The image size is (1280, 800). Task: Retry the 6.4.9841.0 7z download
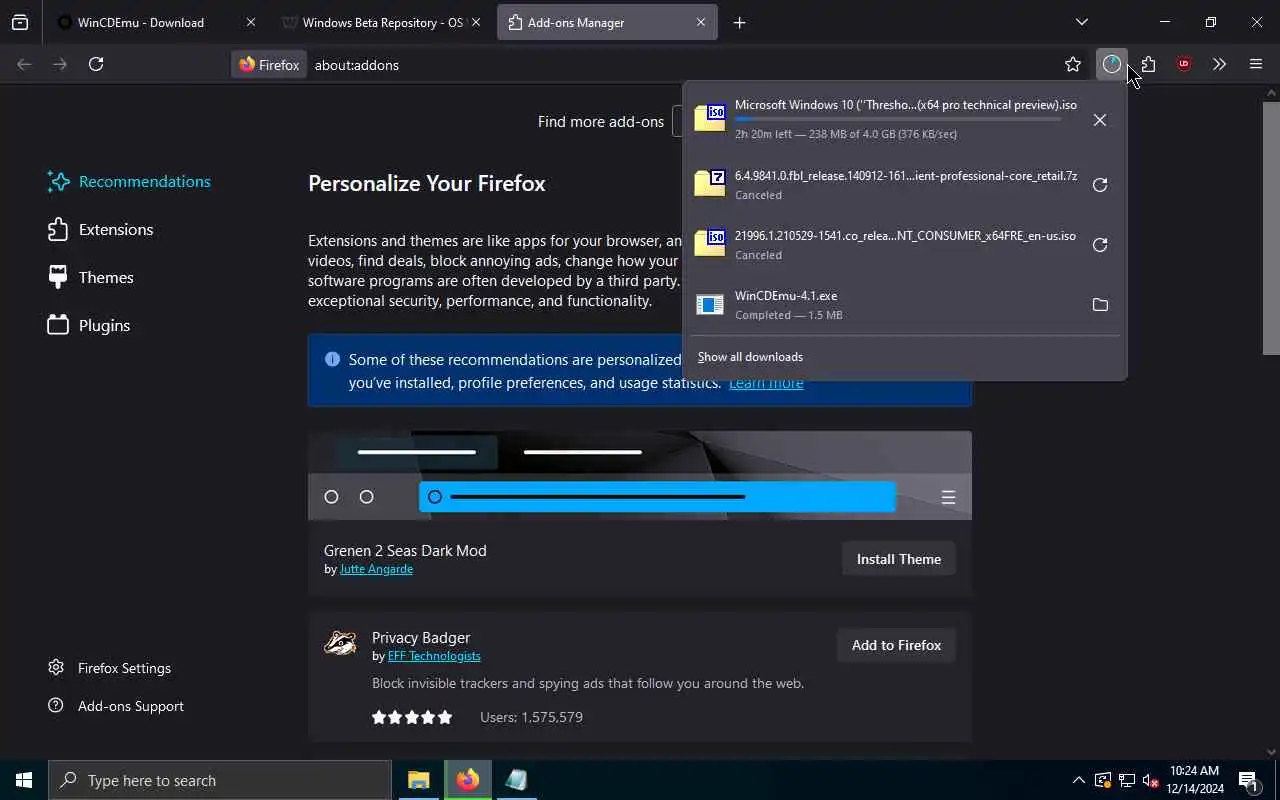coord(1100,185)
